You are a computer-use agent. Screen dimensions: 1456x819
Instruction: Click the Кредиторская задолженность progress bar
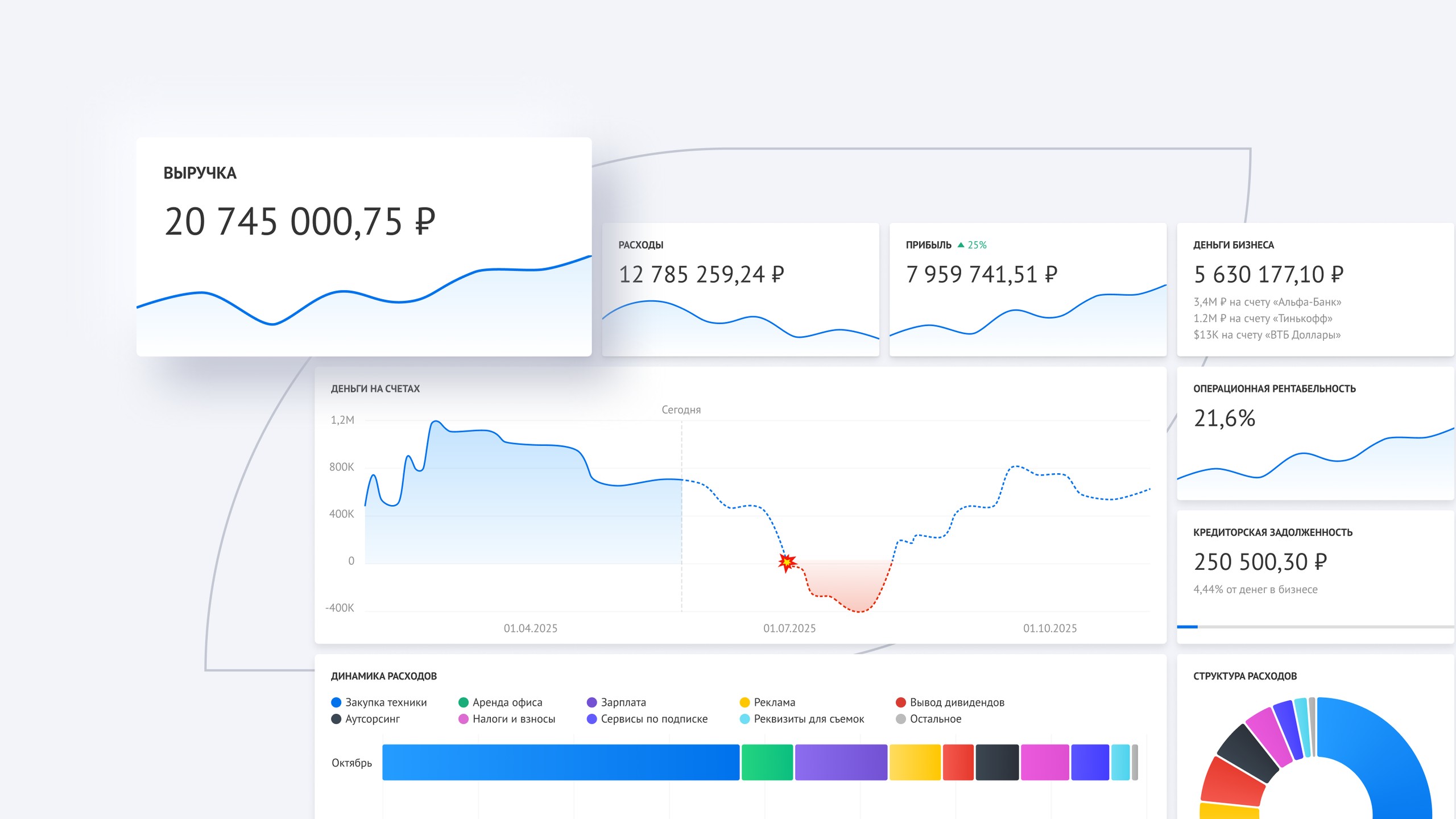pos(1316,627)
